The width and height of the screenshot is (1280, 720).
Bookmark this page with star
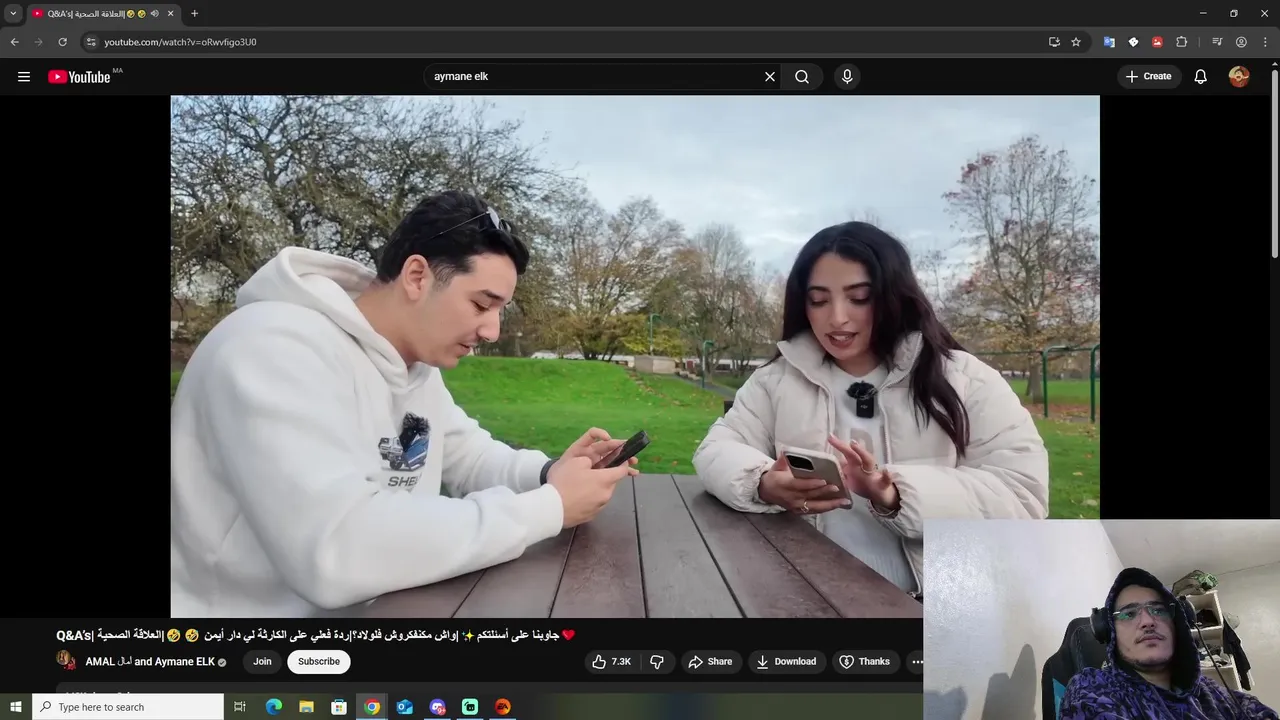pos(1076,42)
